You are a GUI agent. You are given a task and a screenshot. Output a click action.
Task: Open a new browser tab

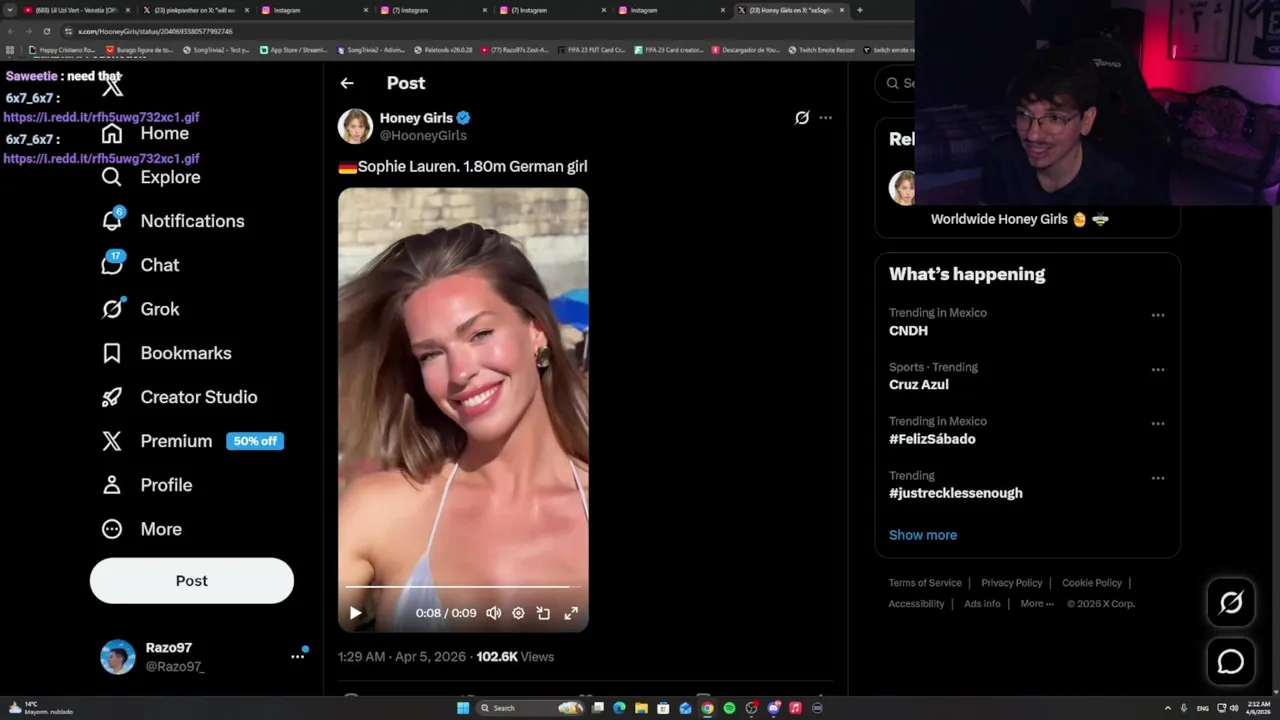click(x=860, y=10)
